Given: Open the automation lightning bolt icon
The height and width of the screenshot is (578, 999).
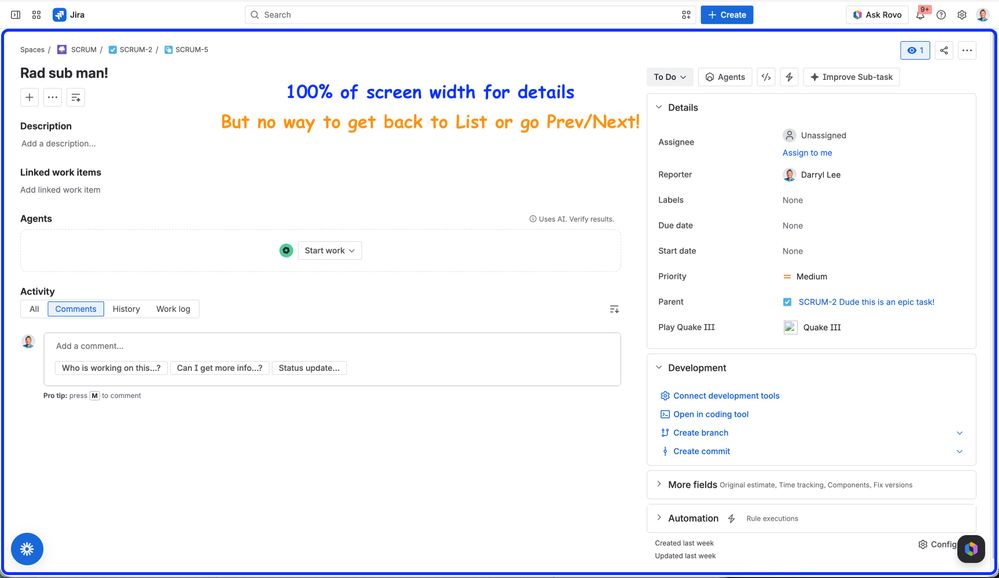Looking at the screenshot, I should [x=789, y=77].
